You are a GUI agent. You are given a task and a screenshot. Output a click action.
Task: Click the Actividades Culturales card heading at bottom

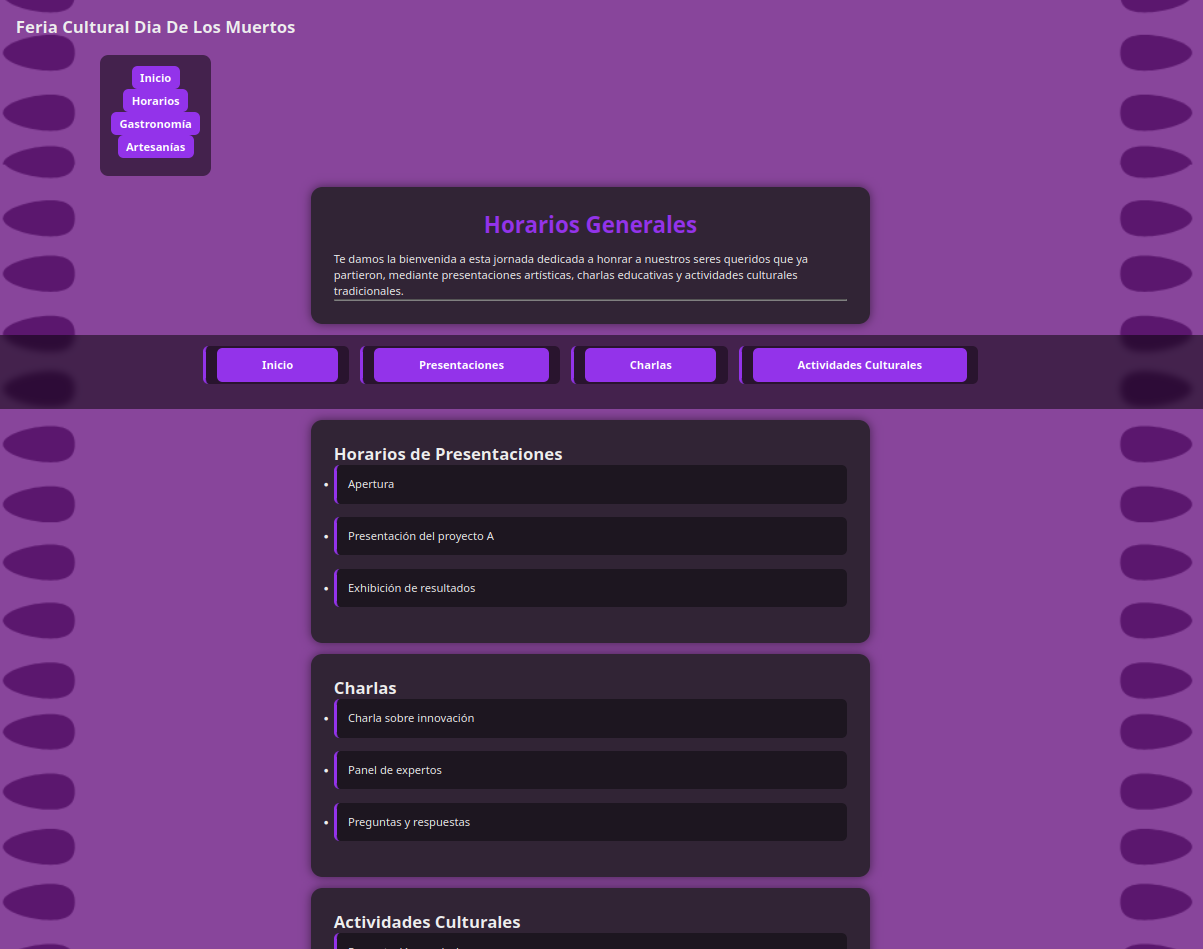tap(427, 922)
